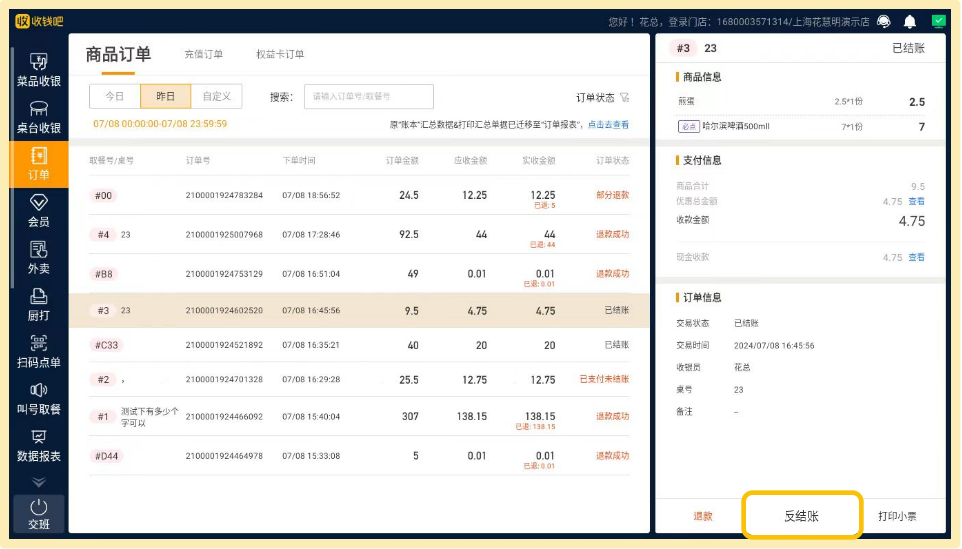This screenshot has width=962, height=549.
Task: Click order number 2100001924783284
Action: click(x=224, y=195)
